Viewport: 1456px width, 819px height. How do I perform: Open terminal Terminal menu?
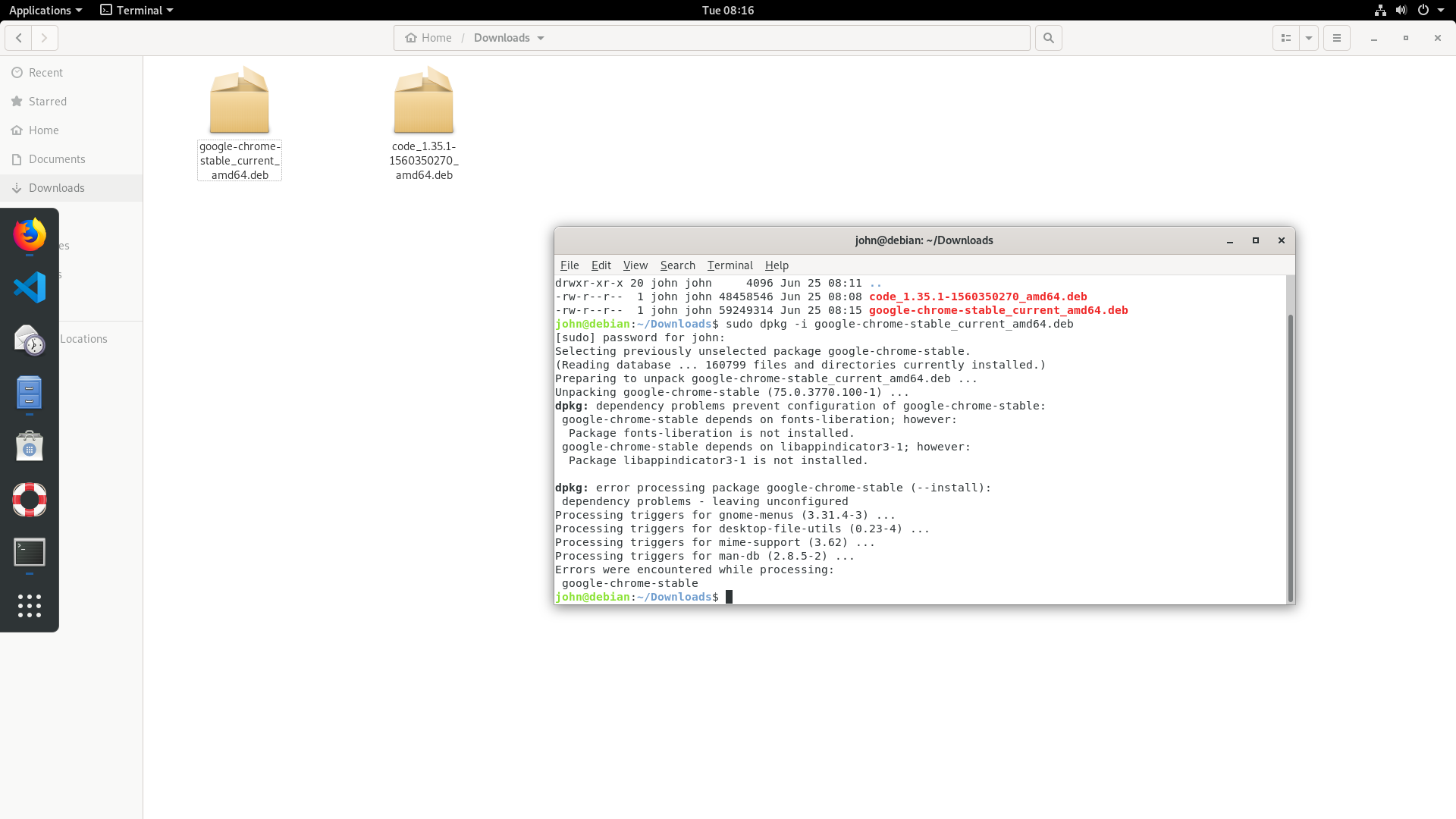730,265
